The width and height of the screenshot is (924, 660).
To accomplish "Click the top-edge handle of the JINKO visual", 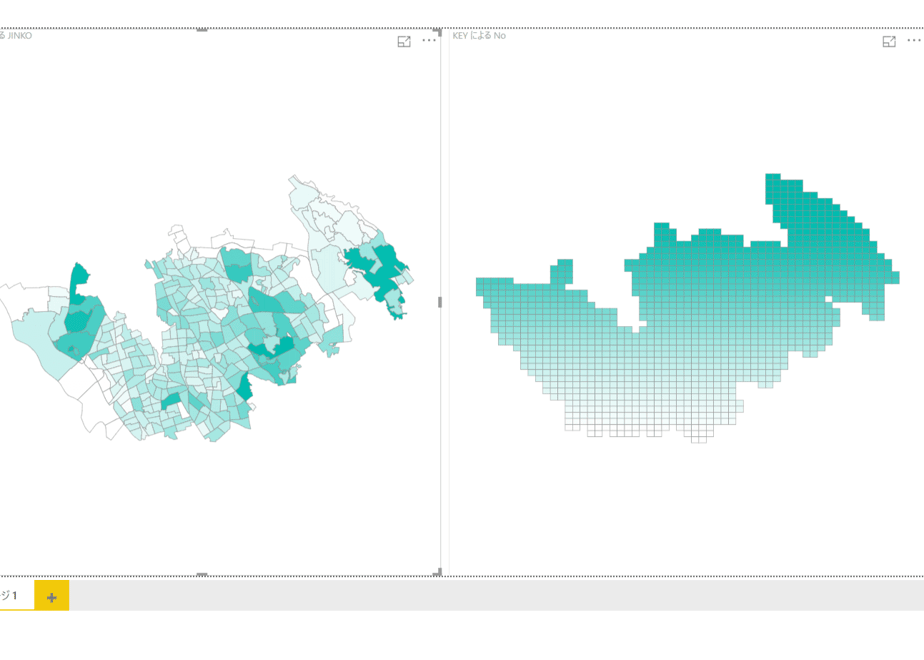I will pyautogui.click(x=202, y=29).
